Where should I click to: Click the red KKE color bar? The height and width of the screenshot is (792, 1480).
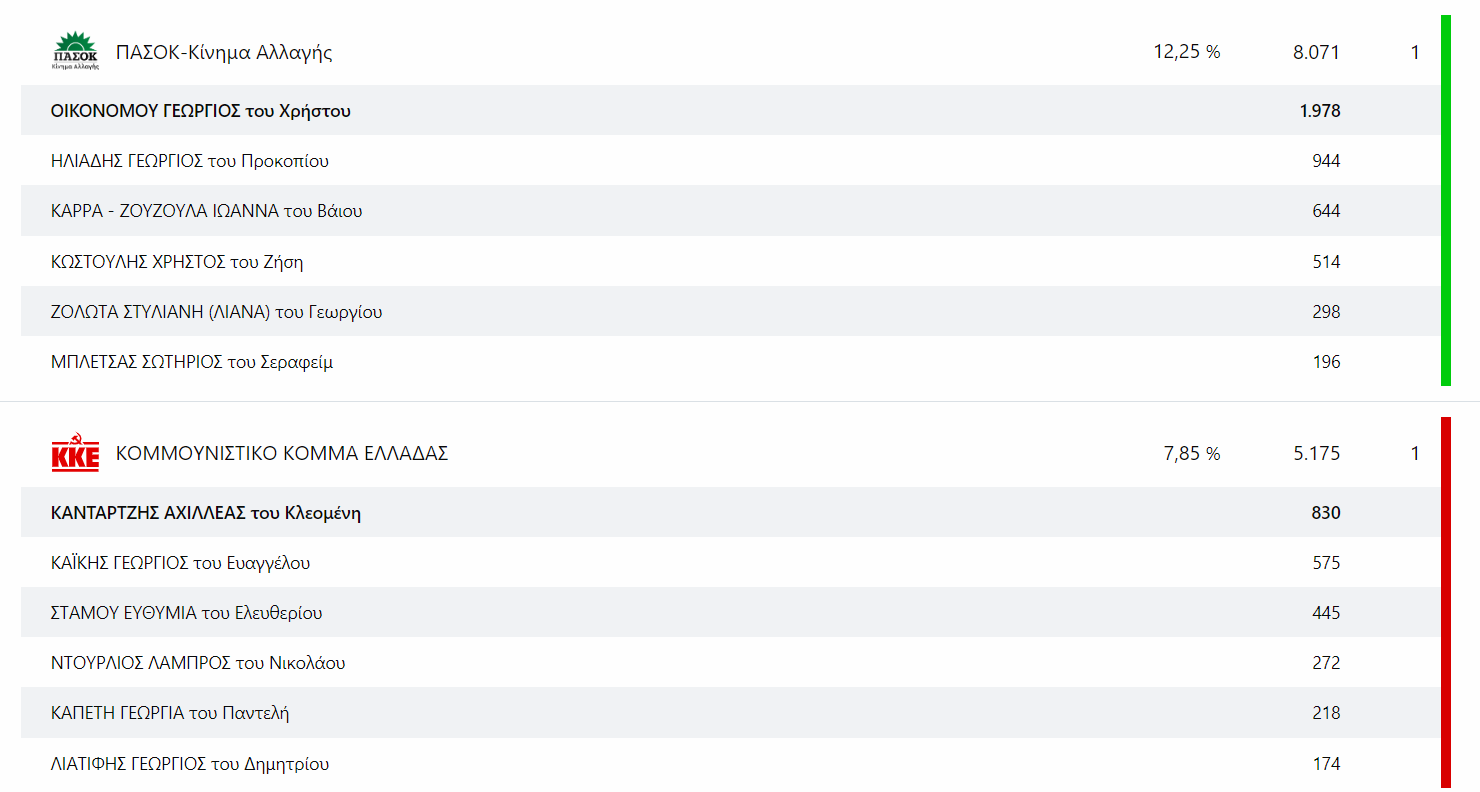(x=1445, y=602)
